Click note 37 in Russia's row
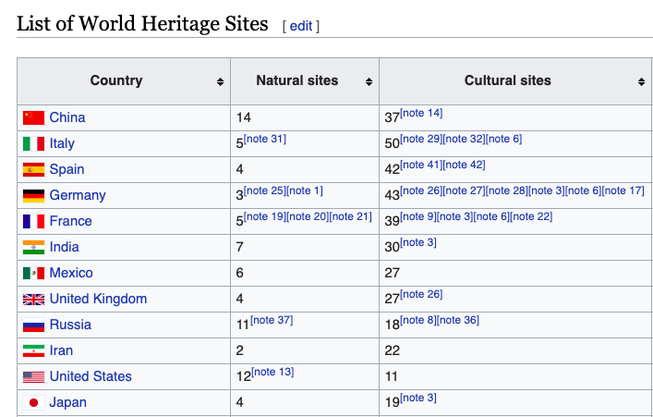Image resolution: width=653 pixels, height=417 pixels. point(271,320)
